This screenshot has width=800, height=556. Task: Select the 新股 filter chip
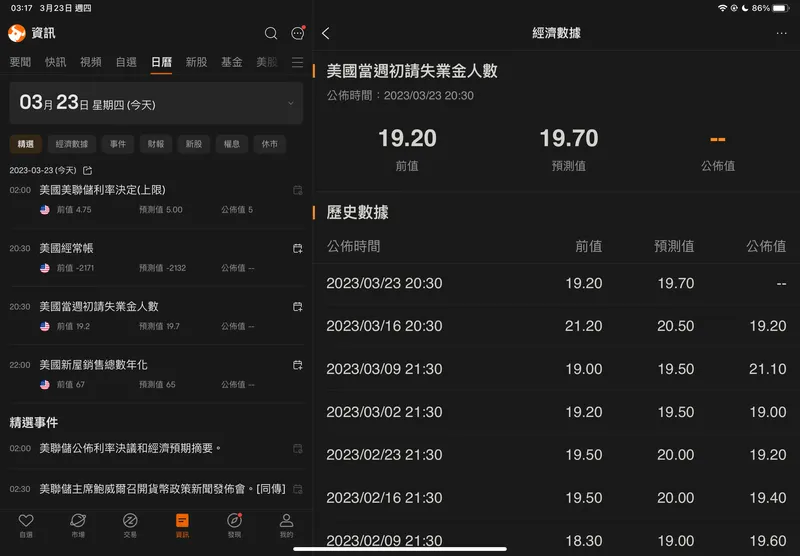(193, 144)
